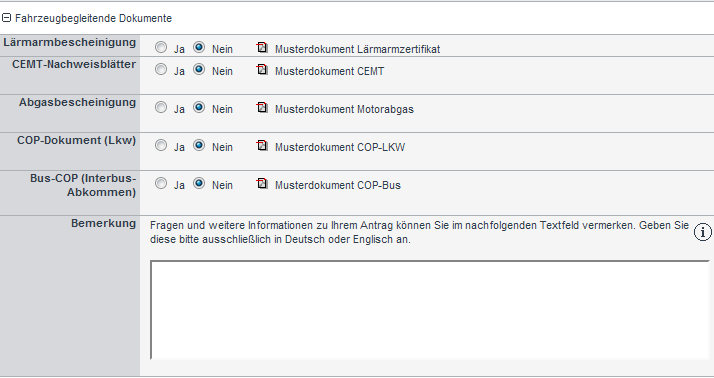Select Ja for COP-Dokument (Lkw)
This screenshot has height=378, width=714.
pyautogui.click(x=161, y=145)
